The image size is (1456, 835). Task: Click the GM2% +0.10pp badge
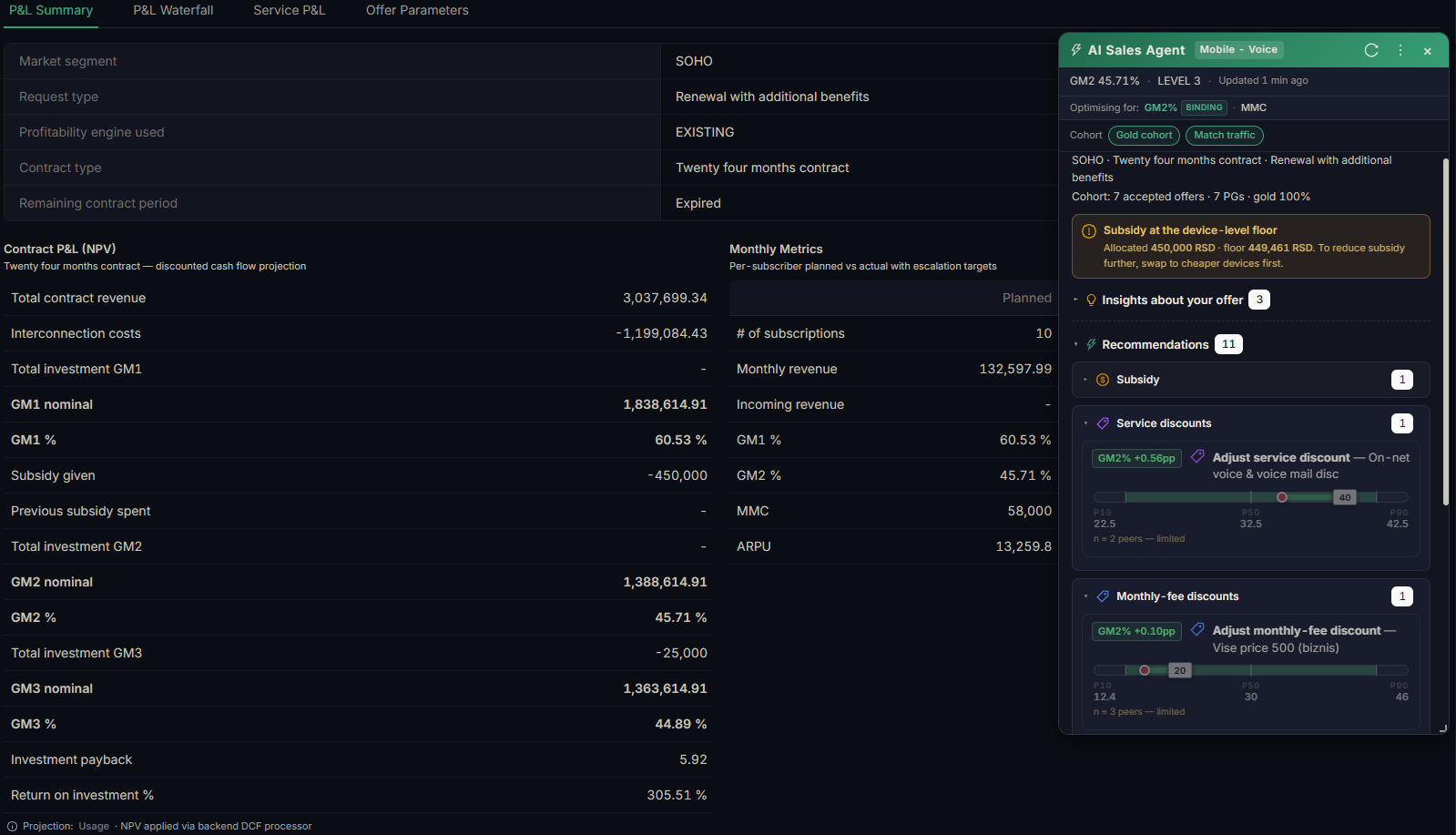click(x=1136, y=631)
